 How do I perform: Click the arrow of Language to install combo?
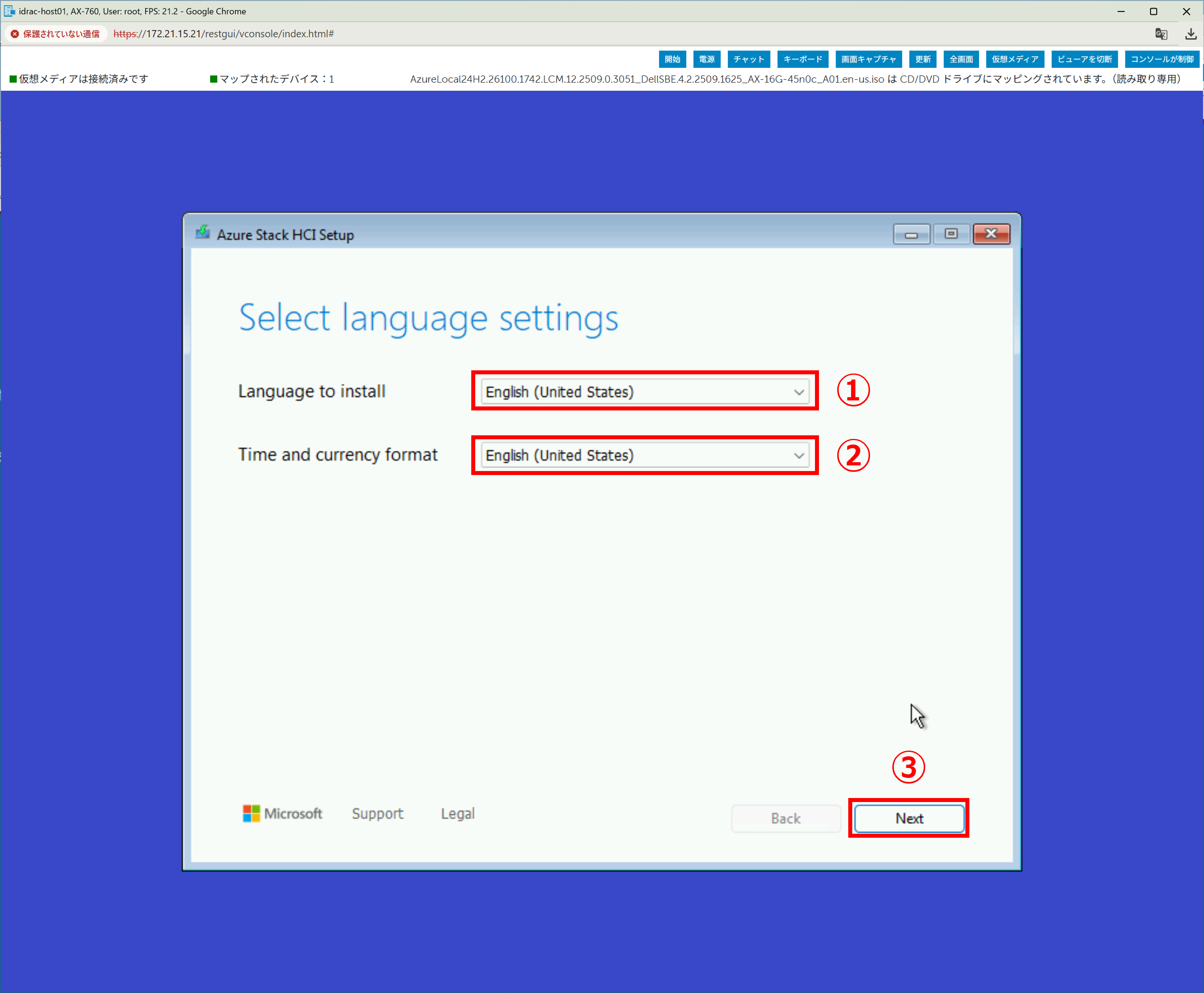tap(799, 392)
